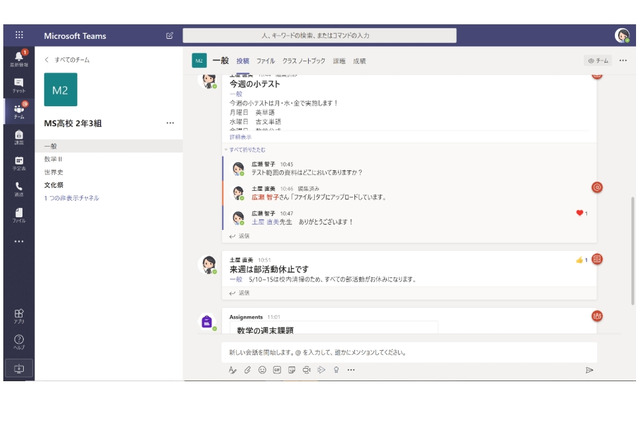Open Calls phone icon in rail
Viewport: 640px width, 426px height.
point(19,189)
